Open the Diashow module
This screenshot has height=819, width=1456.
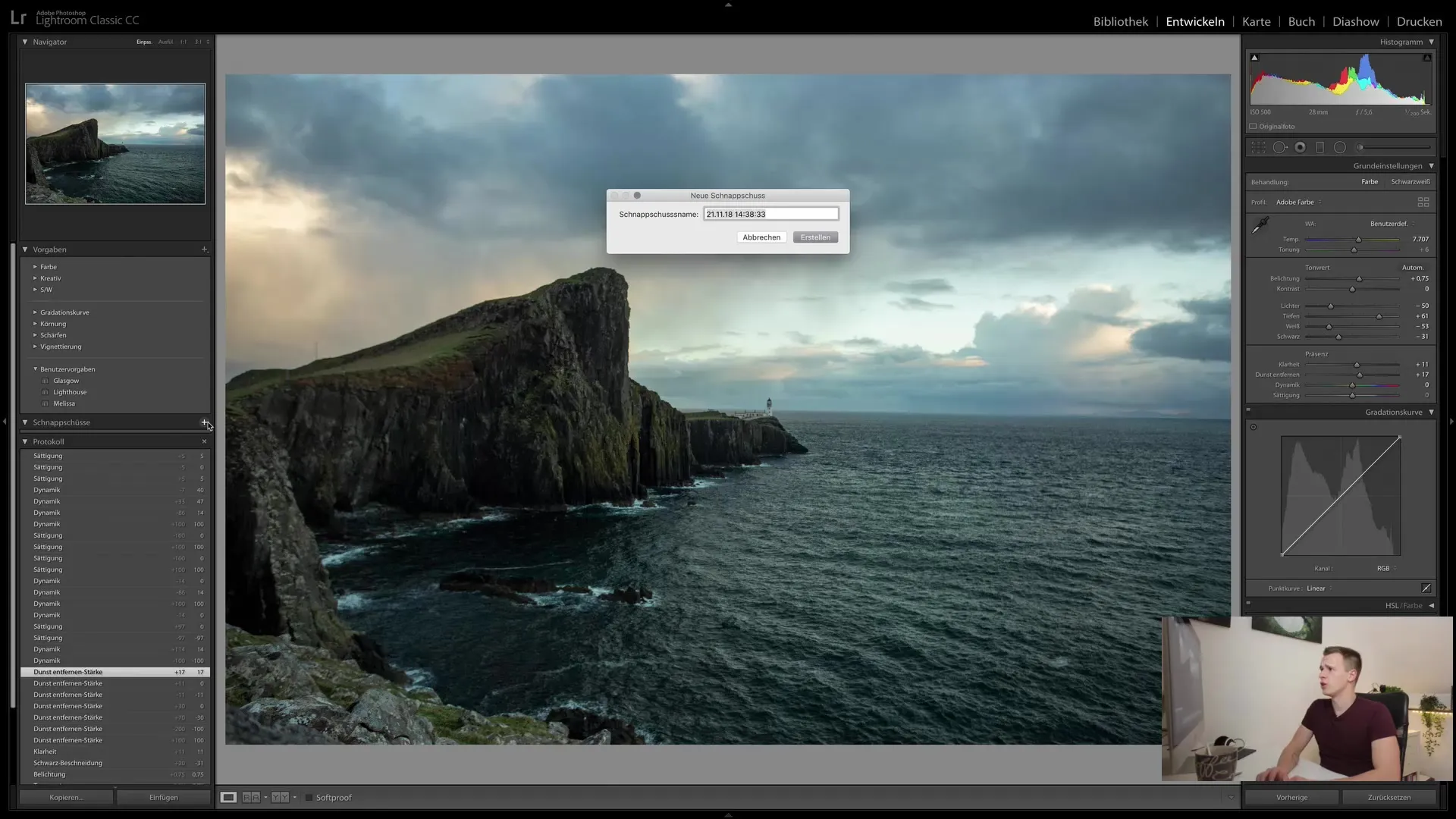[1356, 22]
